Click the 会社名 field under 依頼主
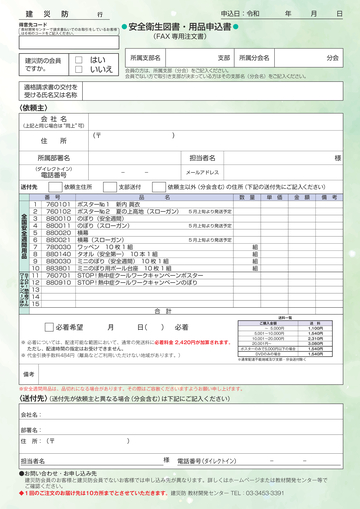The width and height of the screenshot is (360, 509). tap(216, 122)
